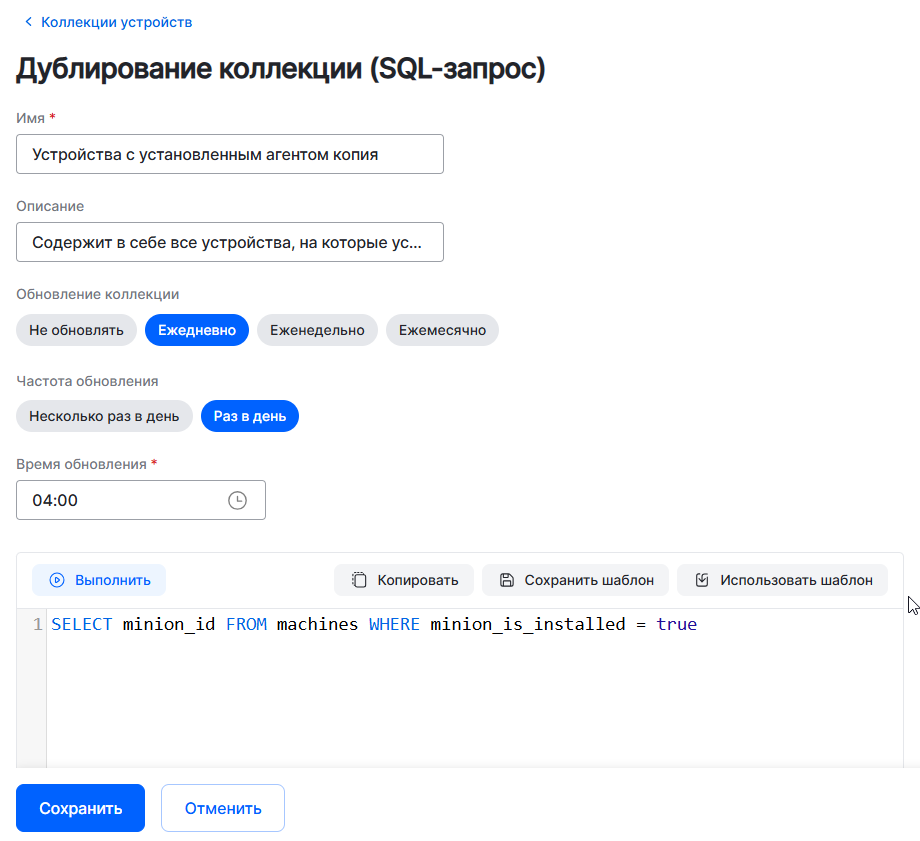Click into the Описание field

[x=229, y=242]
